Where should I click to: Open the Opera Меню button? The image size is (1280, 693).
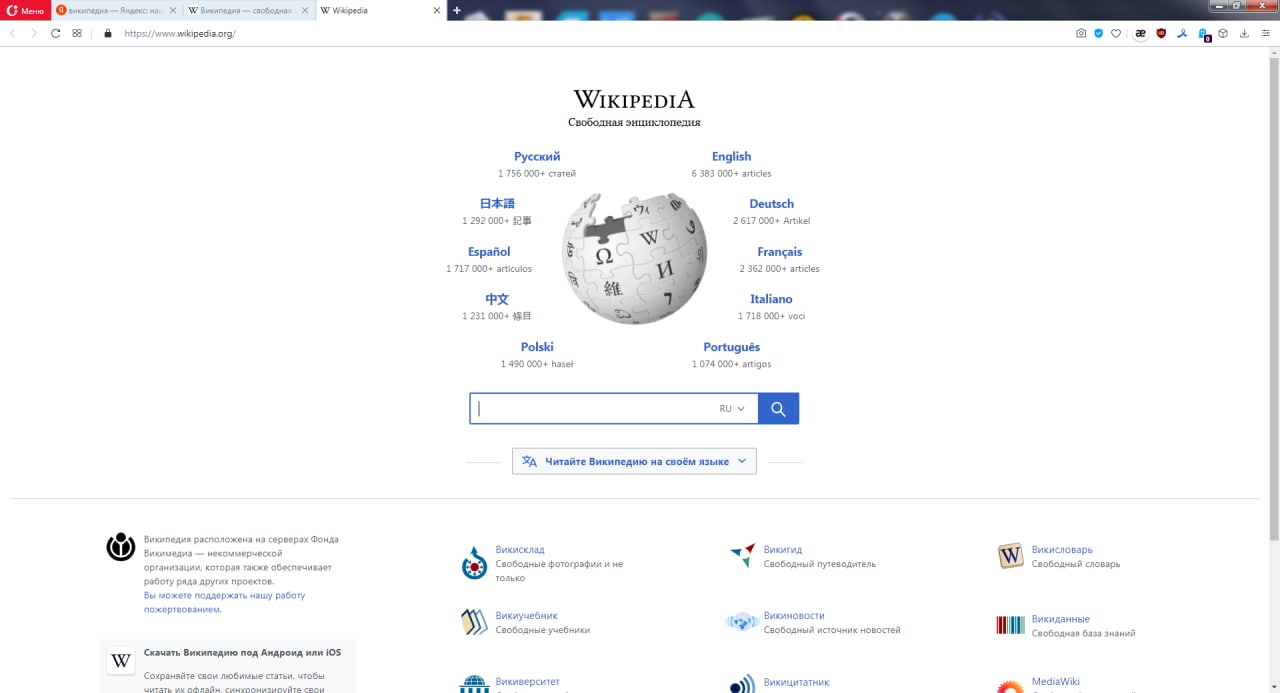tap(25, 10)
